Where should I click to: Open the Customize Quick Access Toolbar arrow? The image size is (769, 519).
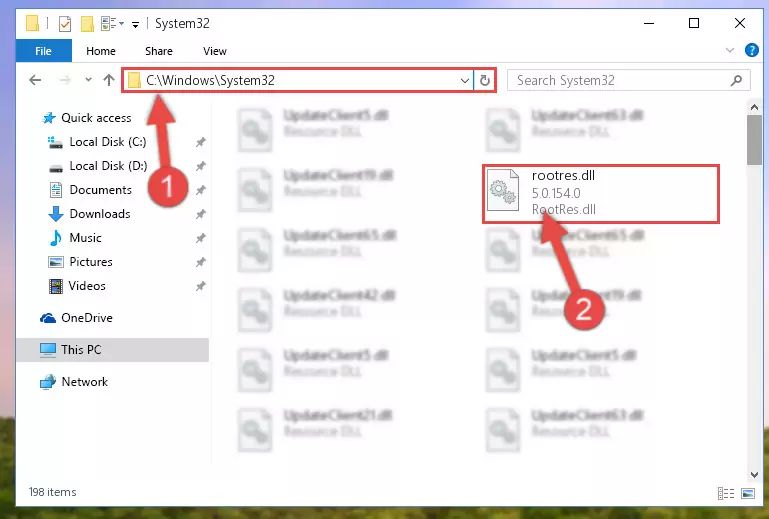(x=135, y=24)
